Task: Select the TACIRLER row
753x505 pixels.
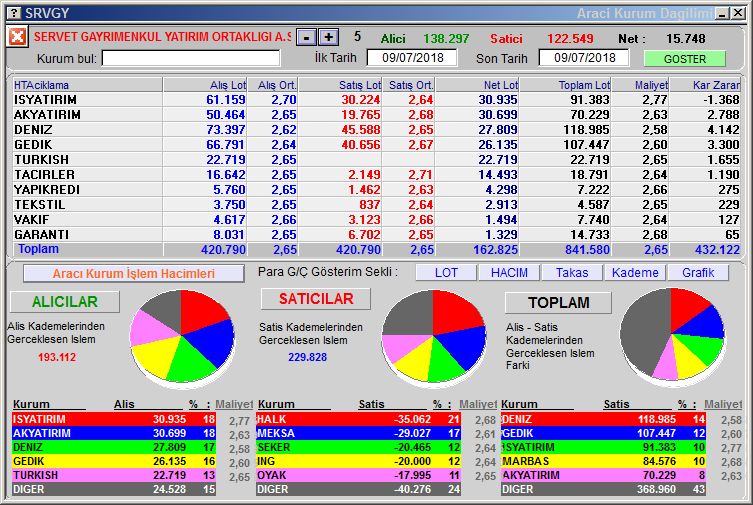Action: click(x=376, y=175)
